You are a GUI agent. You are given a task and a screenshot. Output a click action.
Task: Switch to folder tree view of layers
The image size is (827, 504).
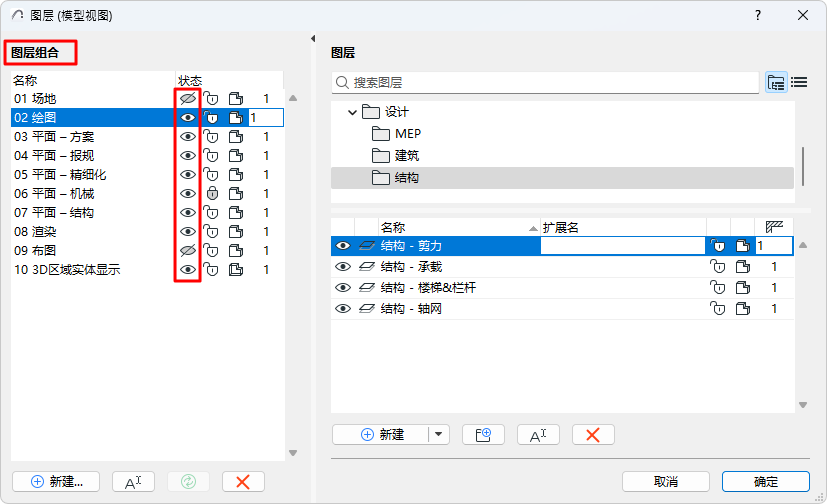pos(776,82)
